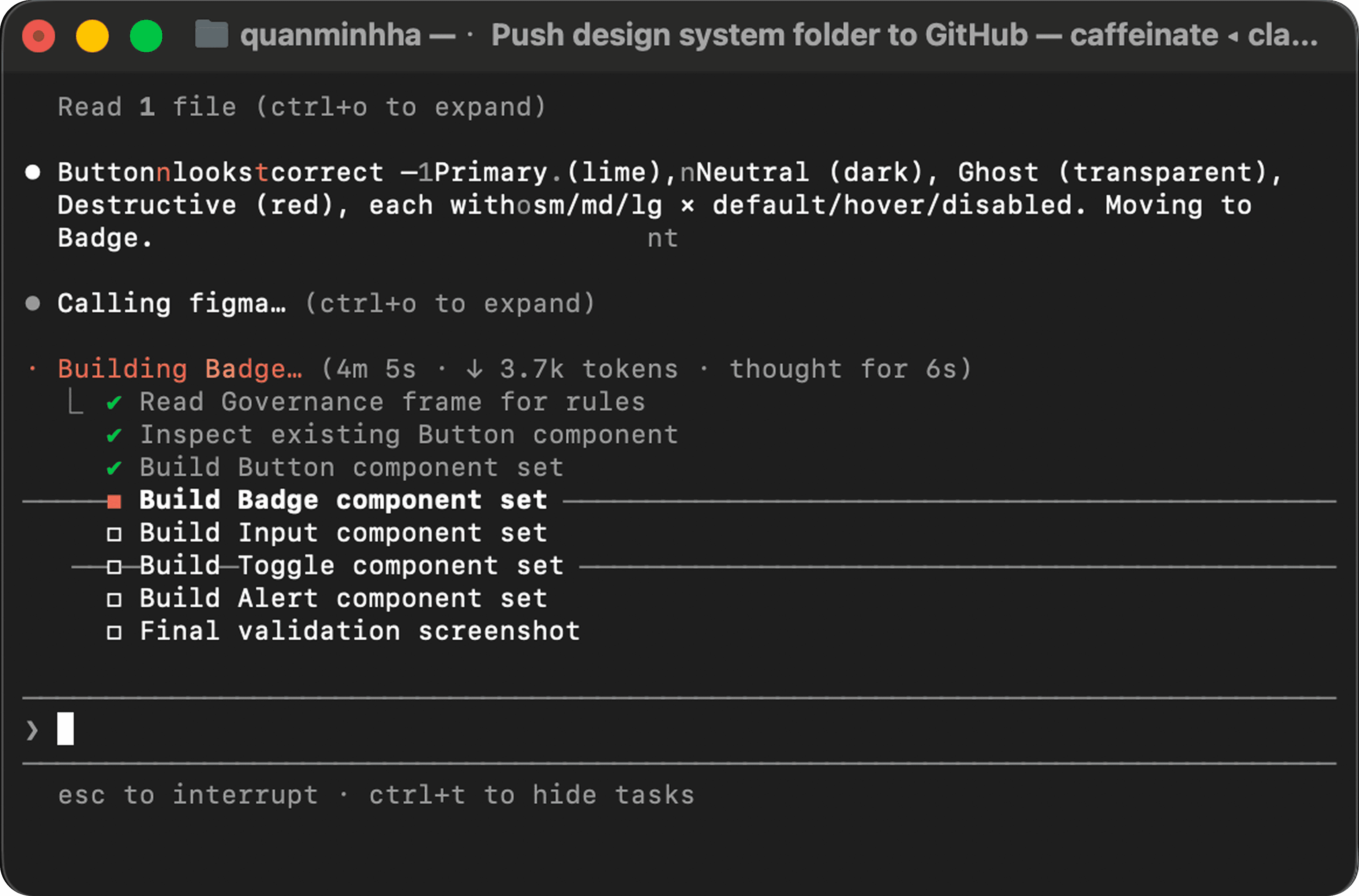1359x896 pixels.
Task: Click the quanminhha title text
Action: pyautogui.click(x=330, y=35)
